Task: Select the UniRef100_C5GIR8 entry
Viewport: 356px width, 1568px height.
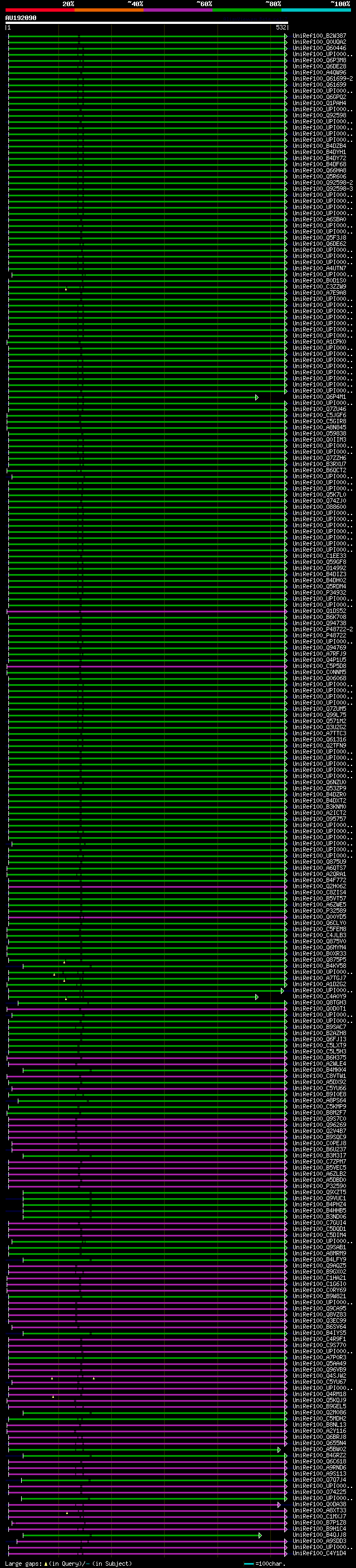Action: coord(319,422)
